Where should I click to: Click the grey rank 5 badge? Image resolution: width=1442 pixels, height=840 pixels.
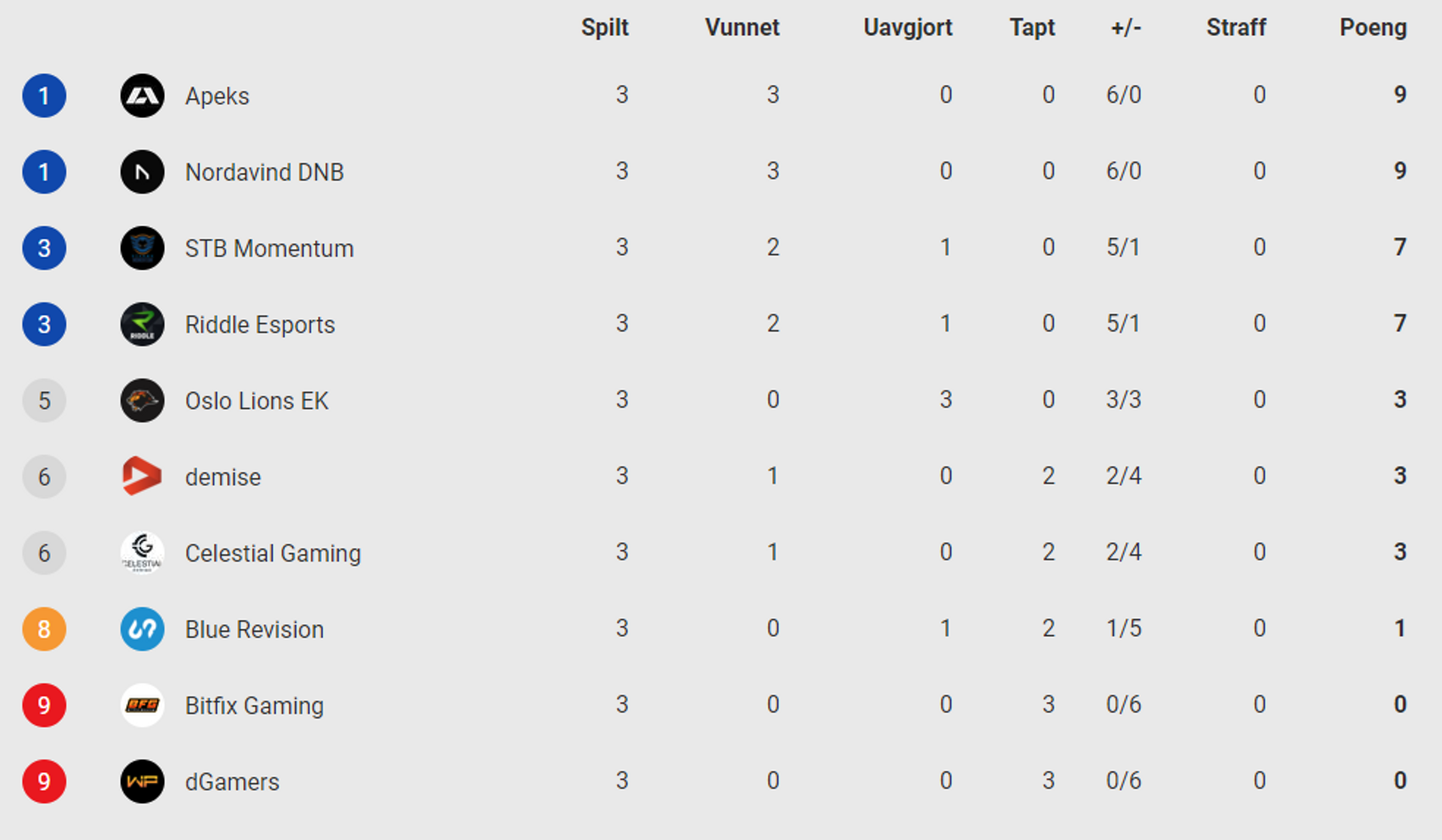pyautogui.click(x=44, y=400)
